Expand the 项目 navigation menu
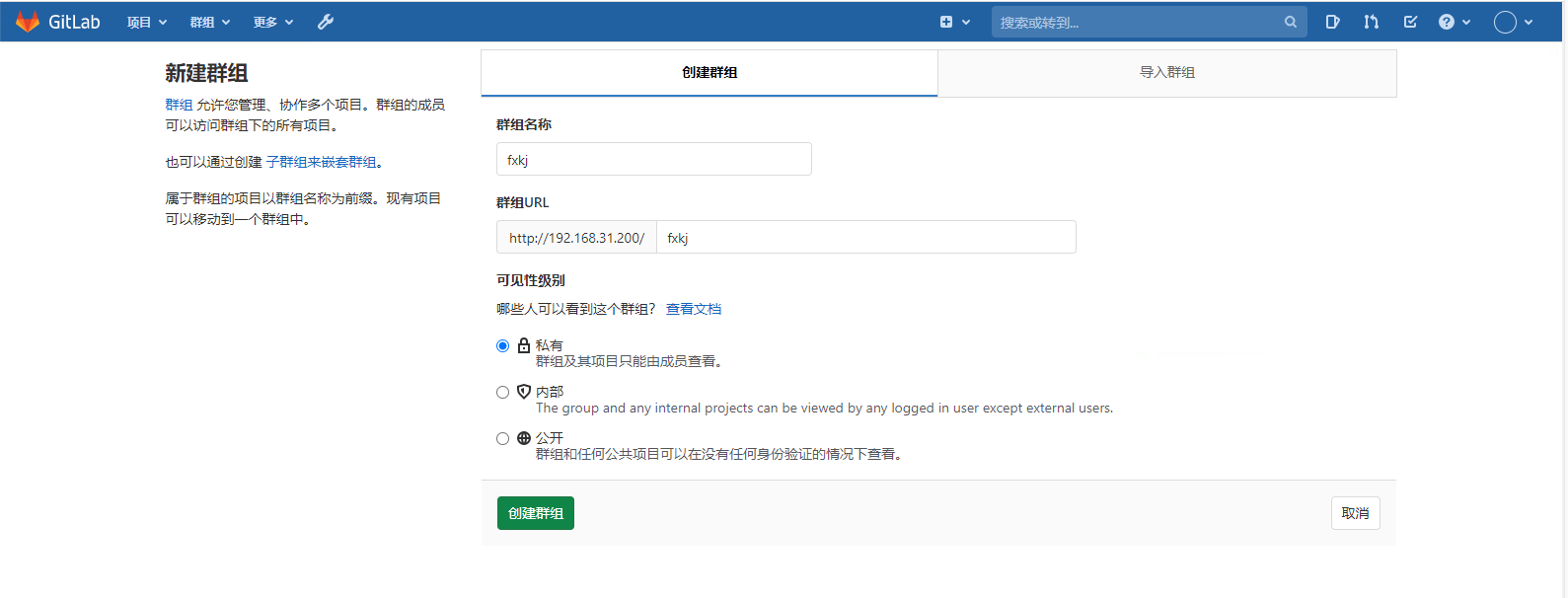 tap(147, 22)
